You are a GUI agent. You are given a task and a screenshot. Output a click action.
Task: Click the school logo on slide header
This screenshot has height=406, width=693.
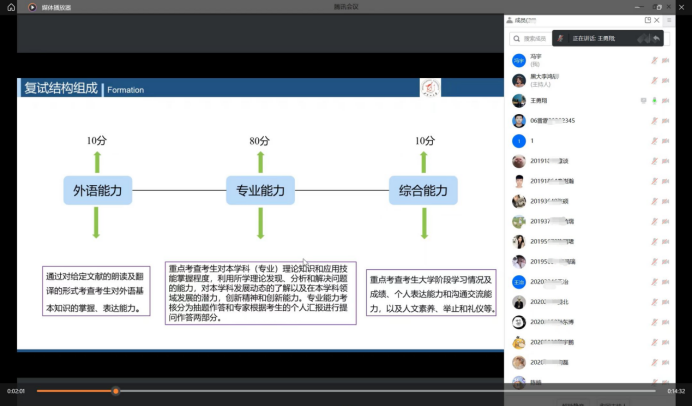(x=430, y=88)
